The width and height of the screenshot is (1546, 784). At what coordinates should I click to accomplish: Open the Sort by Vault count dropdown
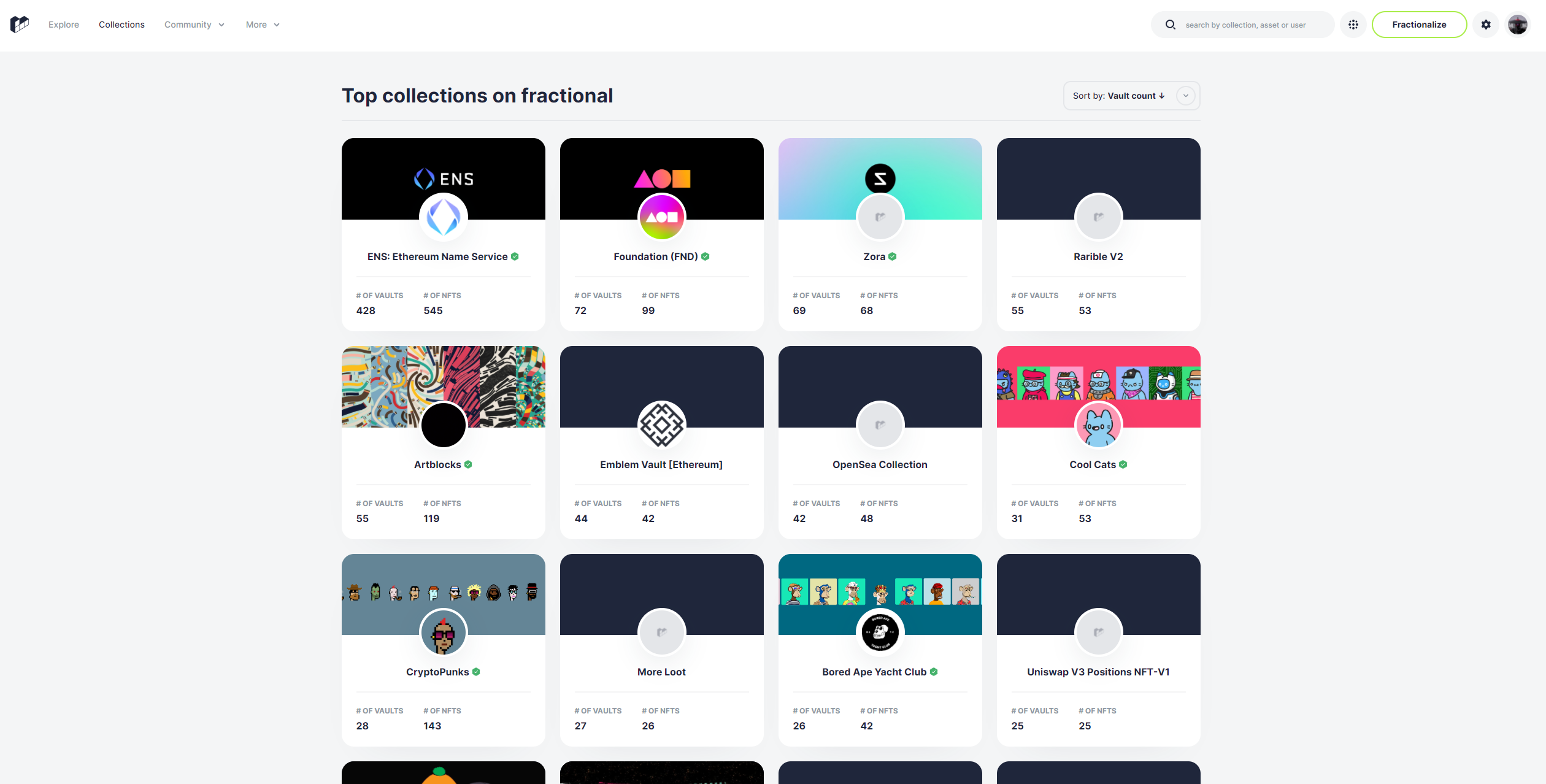pos(1131,96)
